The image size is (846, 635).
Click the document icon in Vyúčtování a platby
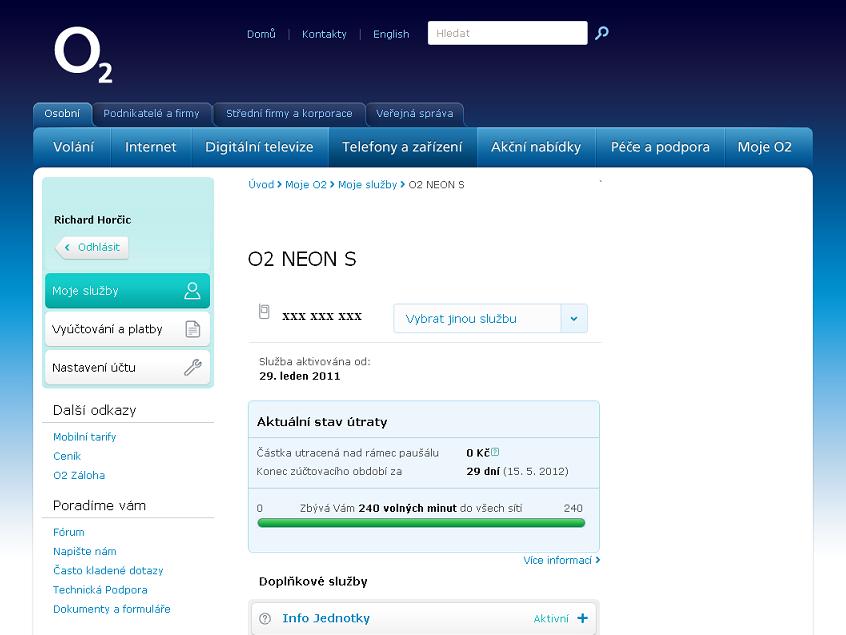point(193,329)
